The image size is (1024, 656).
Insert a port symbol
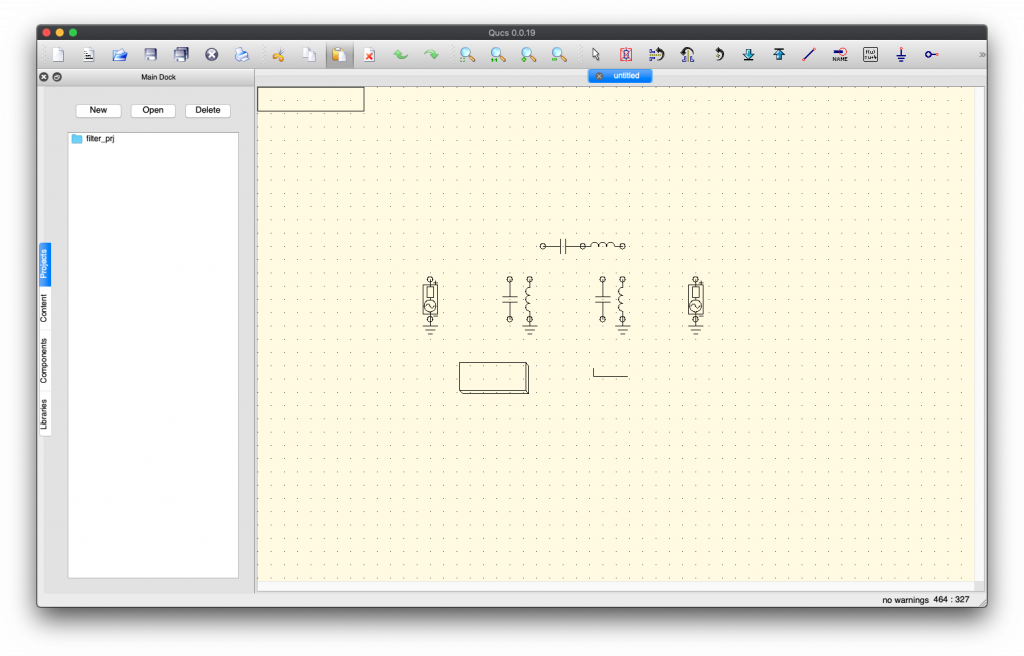coord(931,55)
